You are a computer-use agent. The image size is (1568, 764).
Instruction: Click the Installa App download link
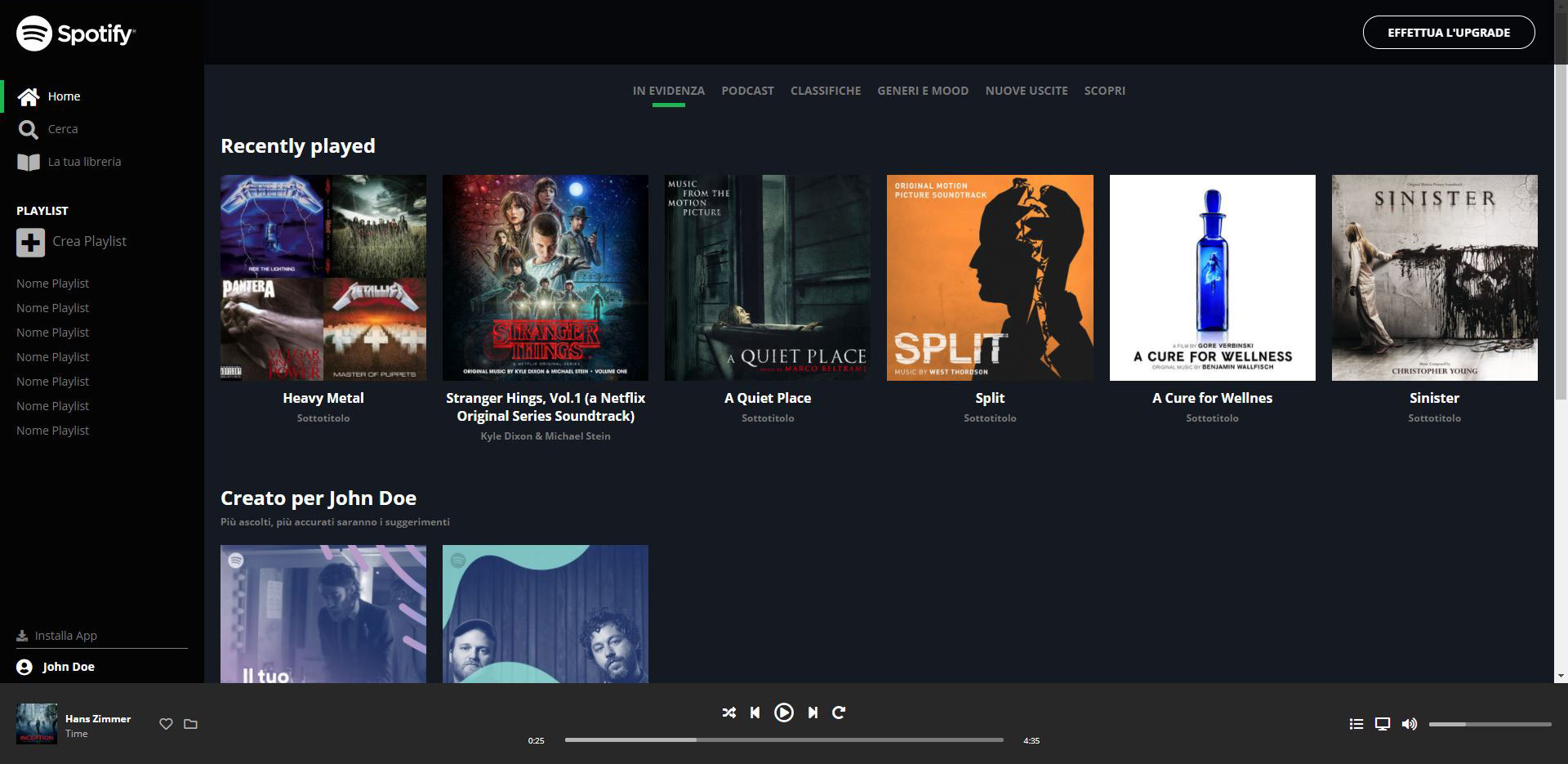pyautogui.click(x=56, y=636)
